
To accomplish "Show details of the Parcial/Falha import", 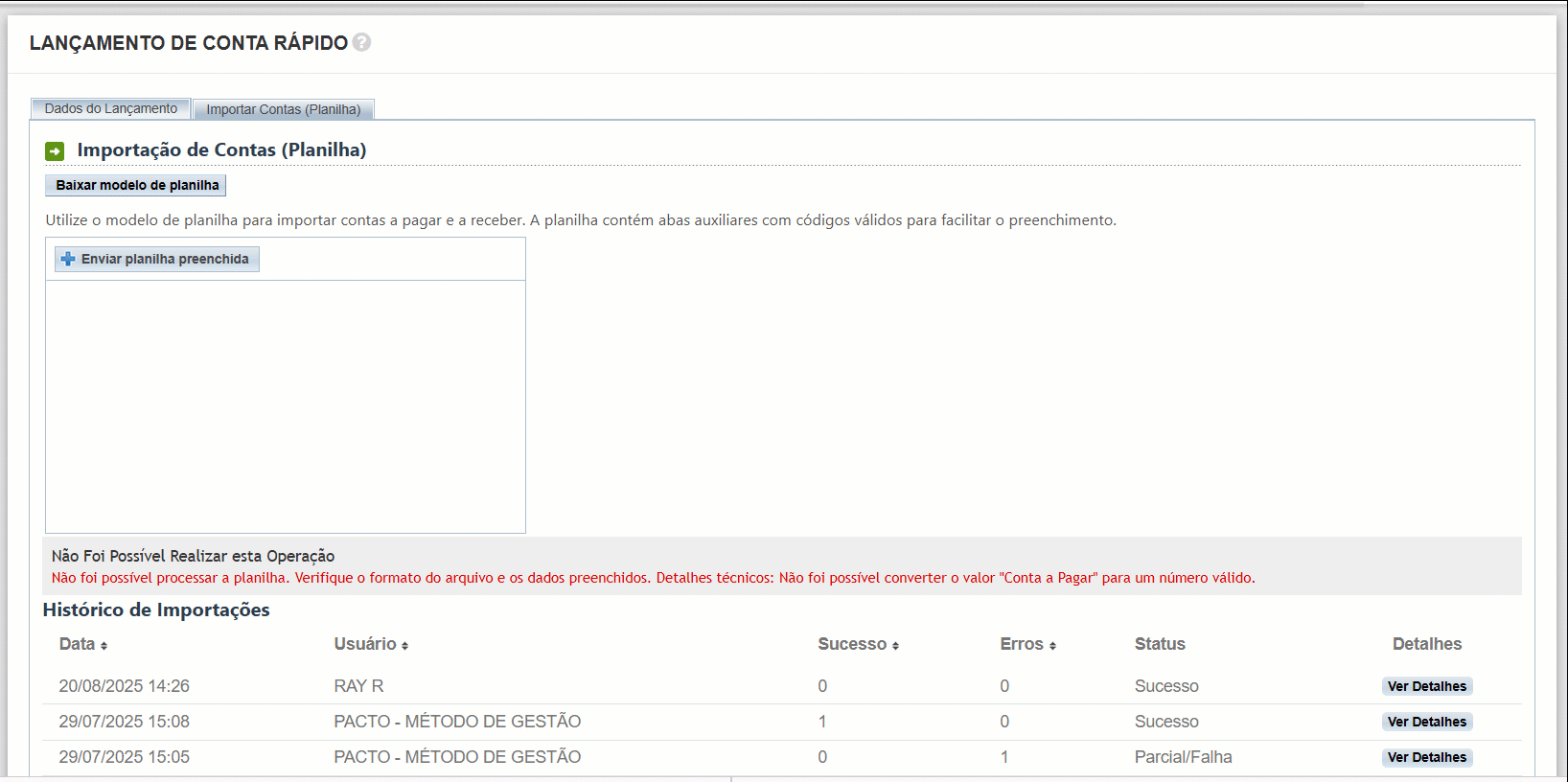I will point(1426,757).
